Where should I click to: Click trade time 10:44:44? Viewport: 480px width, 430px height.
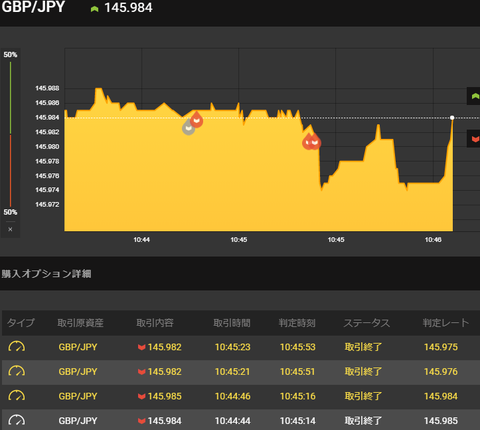click(x=233, y=421)
